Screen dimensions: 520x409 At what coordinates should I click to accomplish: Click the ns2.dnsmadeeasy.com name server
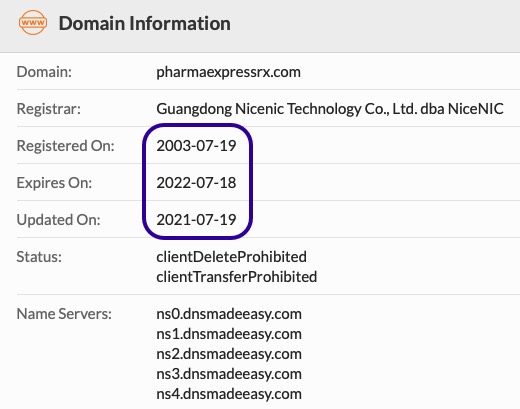[x=229, y=354]
